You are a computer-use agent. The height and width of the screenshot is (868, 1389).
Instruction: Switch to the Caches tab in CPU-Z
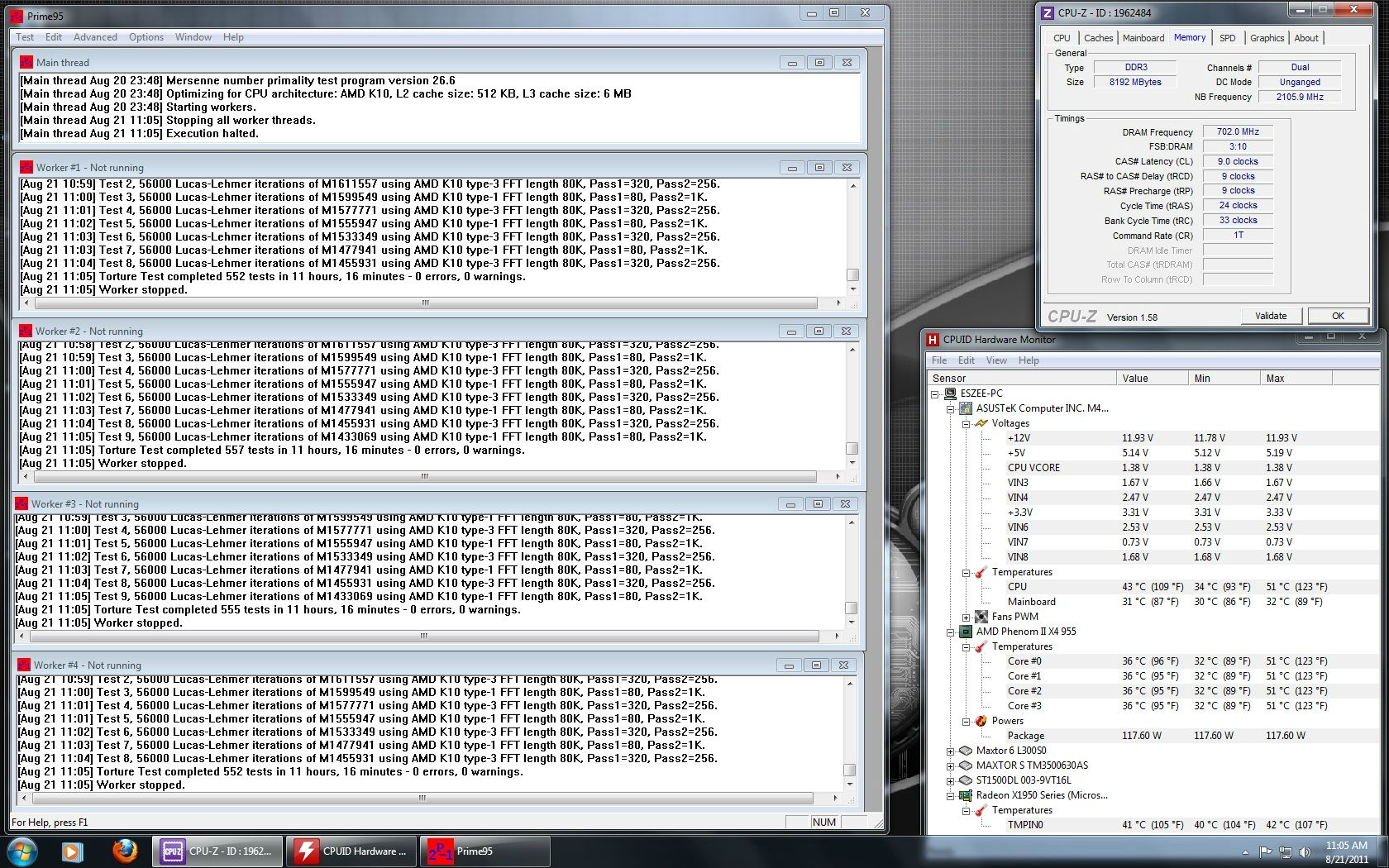(x=1098, y=38)
